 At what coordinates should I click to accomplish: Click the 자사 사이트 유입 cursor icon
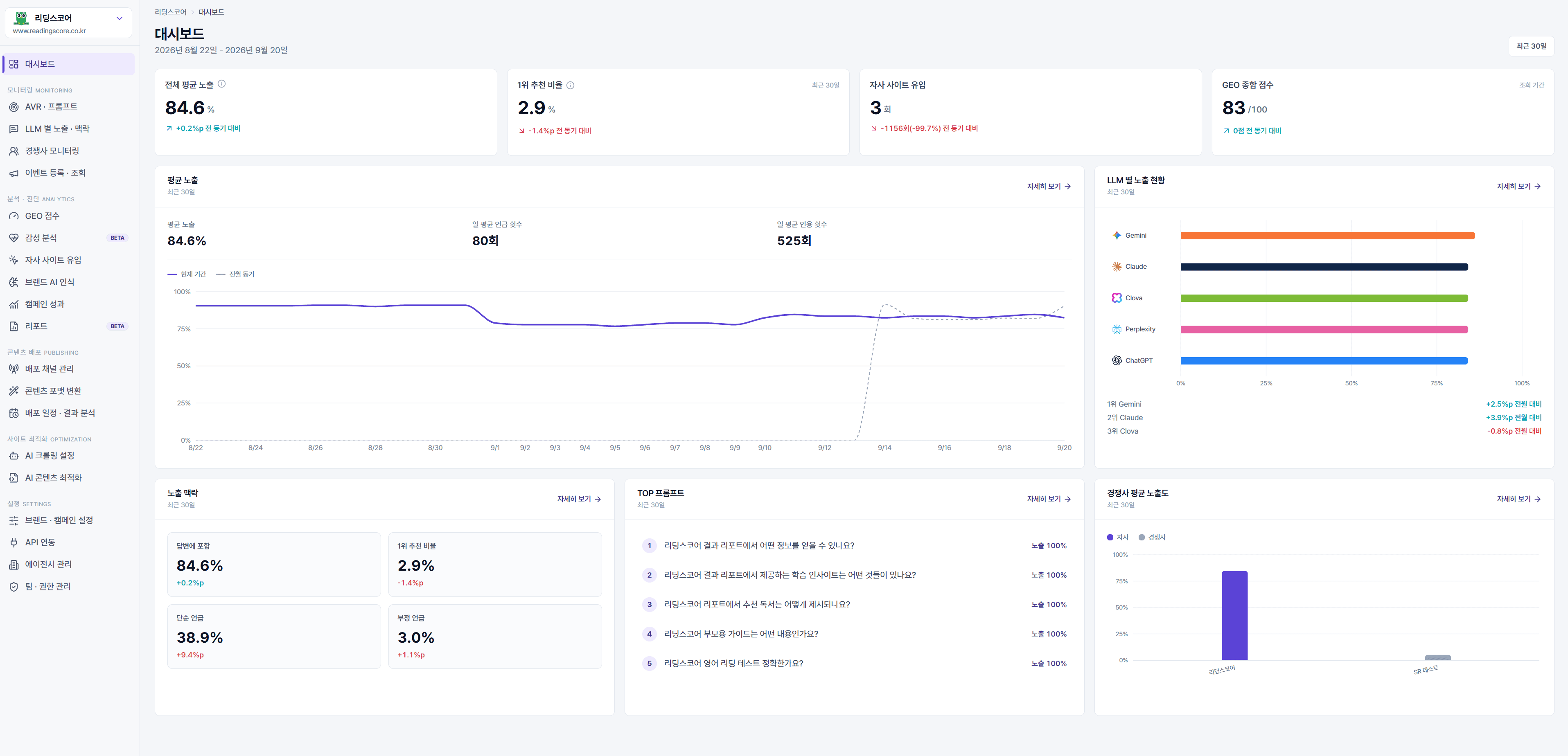(14, 260)
